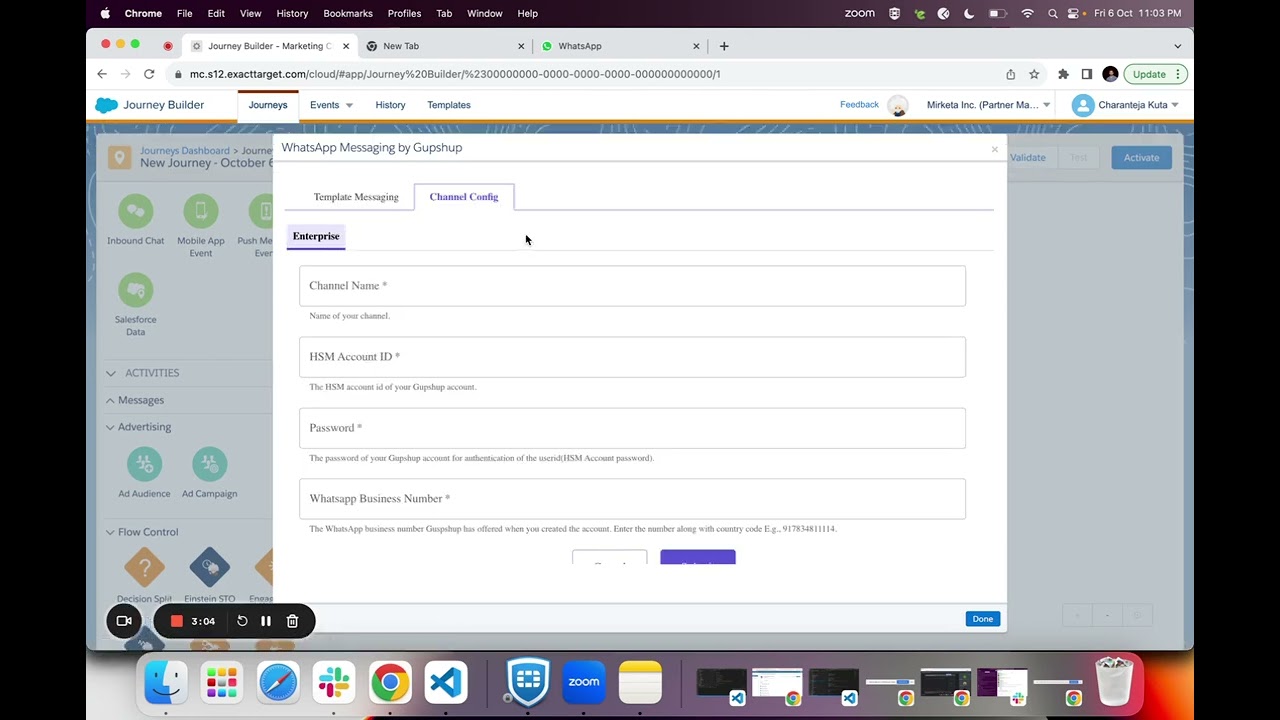Focus the Channel Name field
The height and width of the screenshot is (720, 1280).
632,286
